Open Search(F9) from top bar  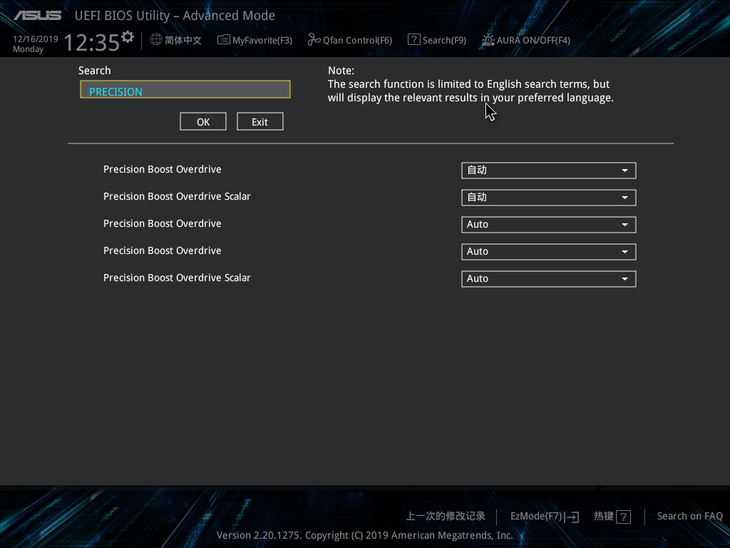tap(444, 41)
